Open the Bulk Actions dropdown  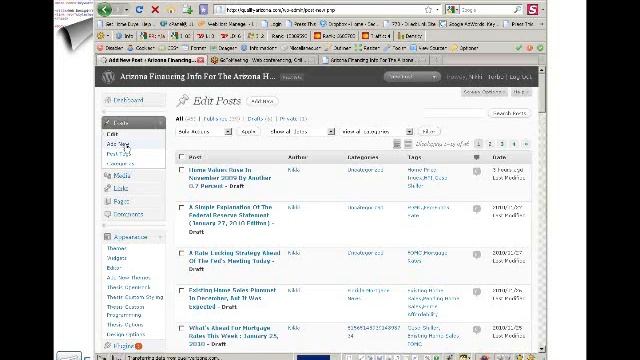tap(204, 131)
